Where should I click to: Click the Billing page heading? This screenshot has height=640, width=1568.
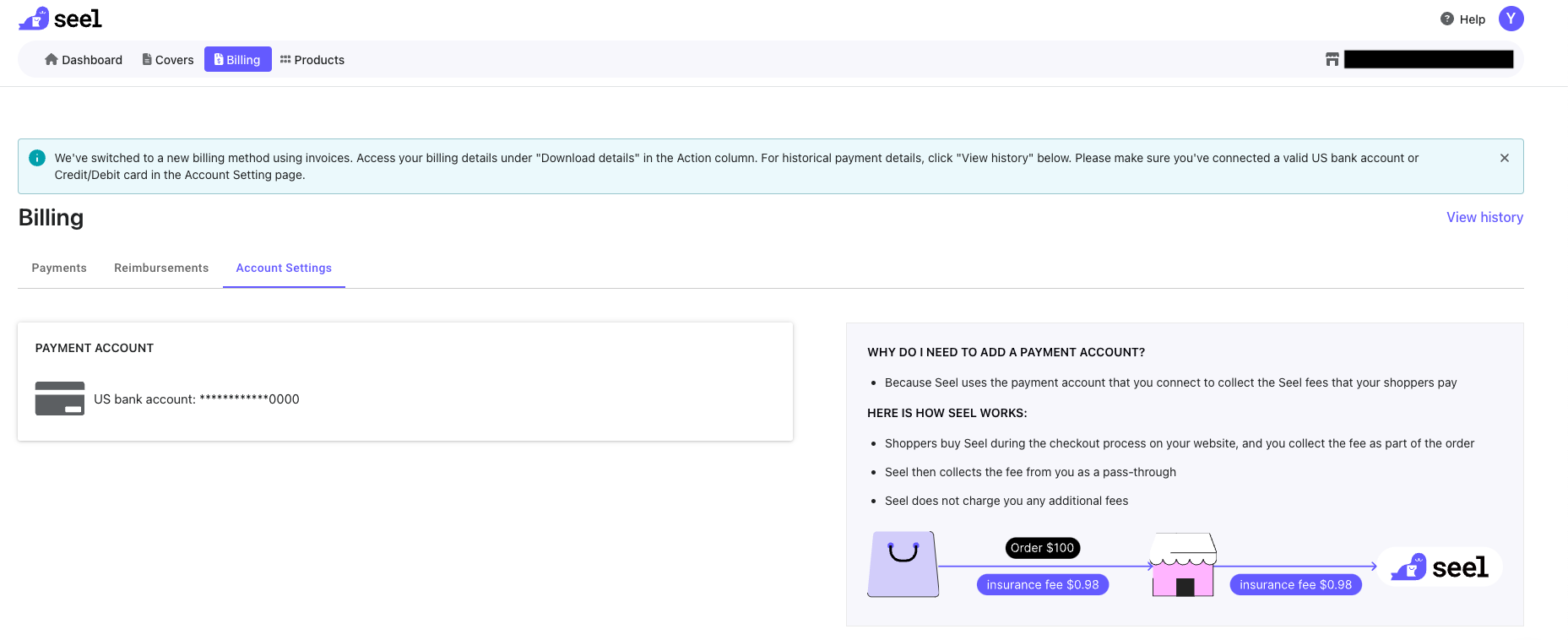[x=52, y=218]
